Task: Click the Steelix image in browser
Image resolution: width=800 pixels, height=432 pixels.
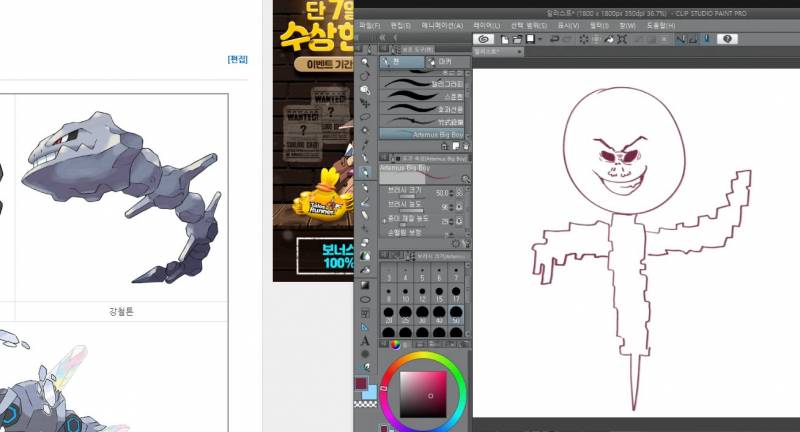Action: [x=121, y=197]
